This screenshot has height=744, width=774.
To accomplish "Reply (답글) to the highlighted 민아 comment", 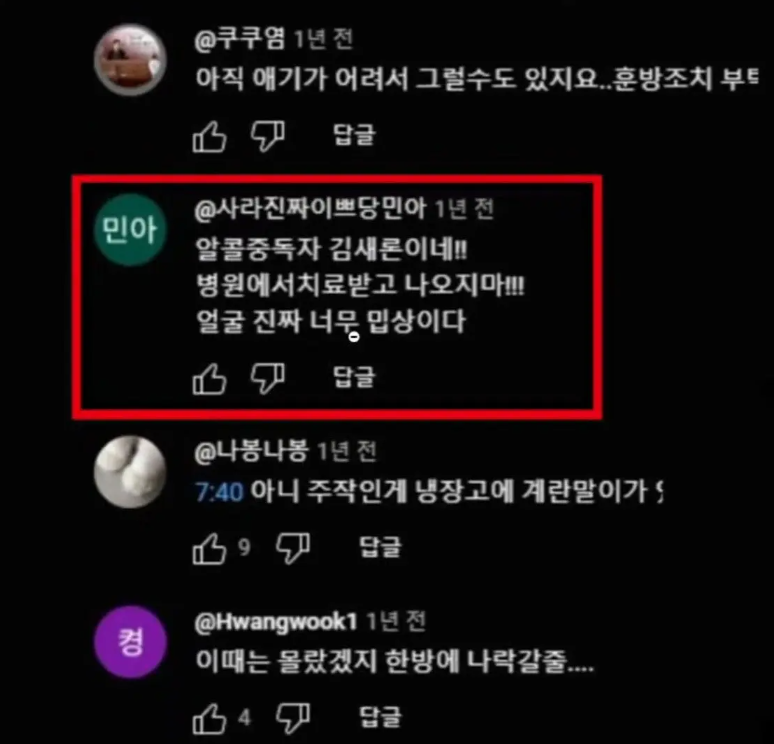I will [354, 377].
